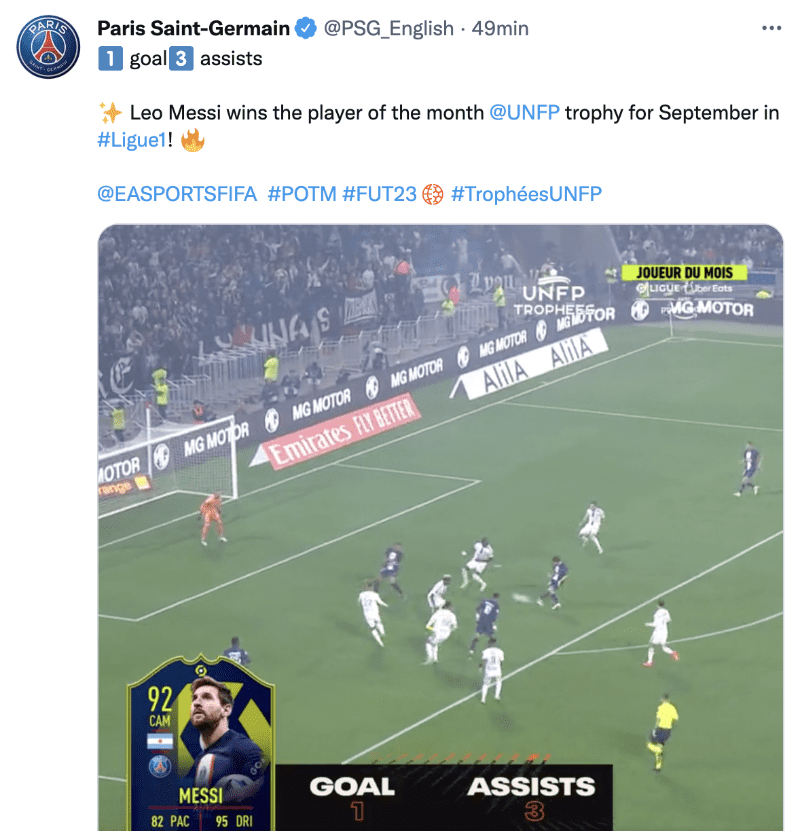Open the #FUT23 hashtag
The image size is (800, 831).
coord(379,194)
